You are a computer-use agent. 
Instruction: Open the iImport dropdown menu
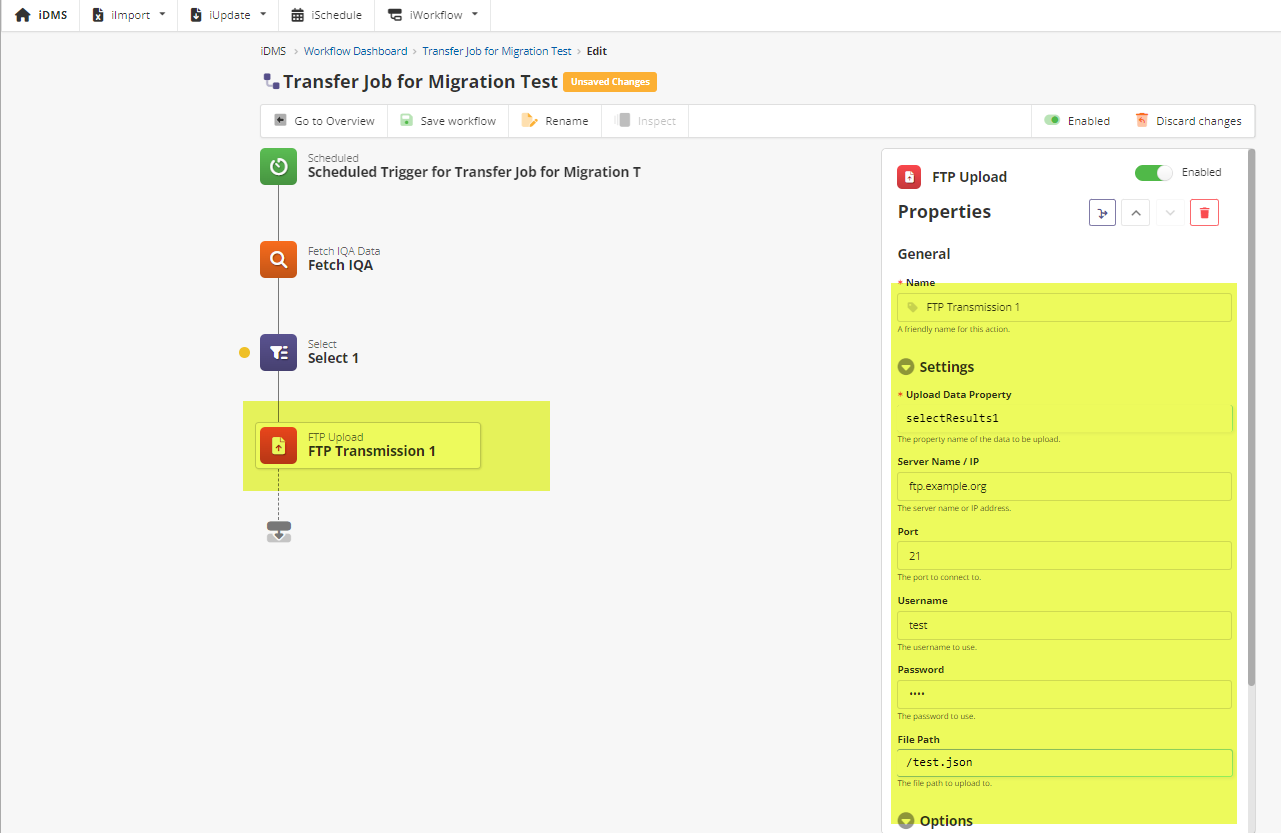(128, 15)
